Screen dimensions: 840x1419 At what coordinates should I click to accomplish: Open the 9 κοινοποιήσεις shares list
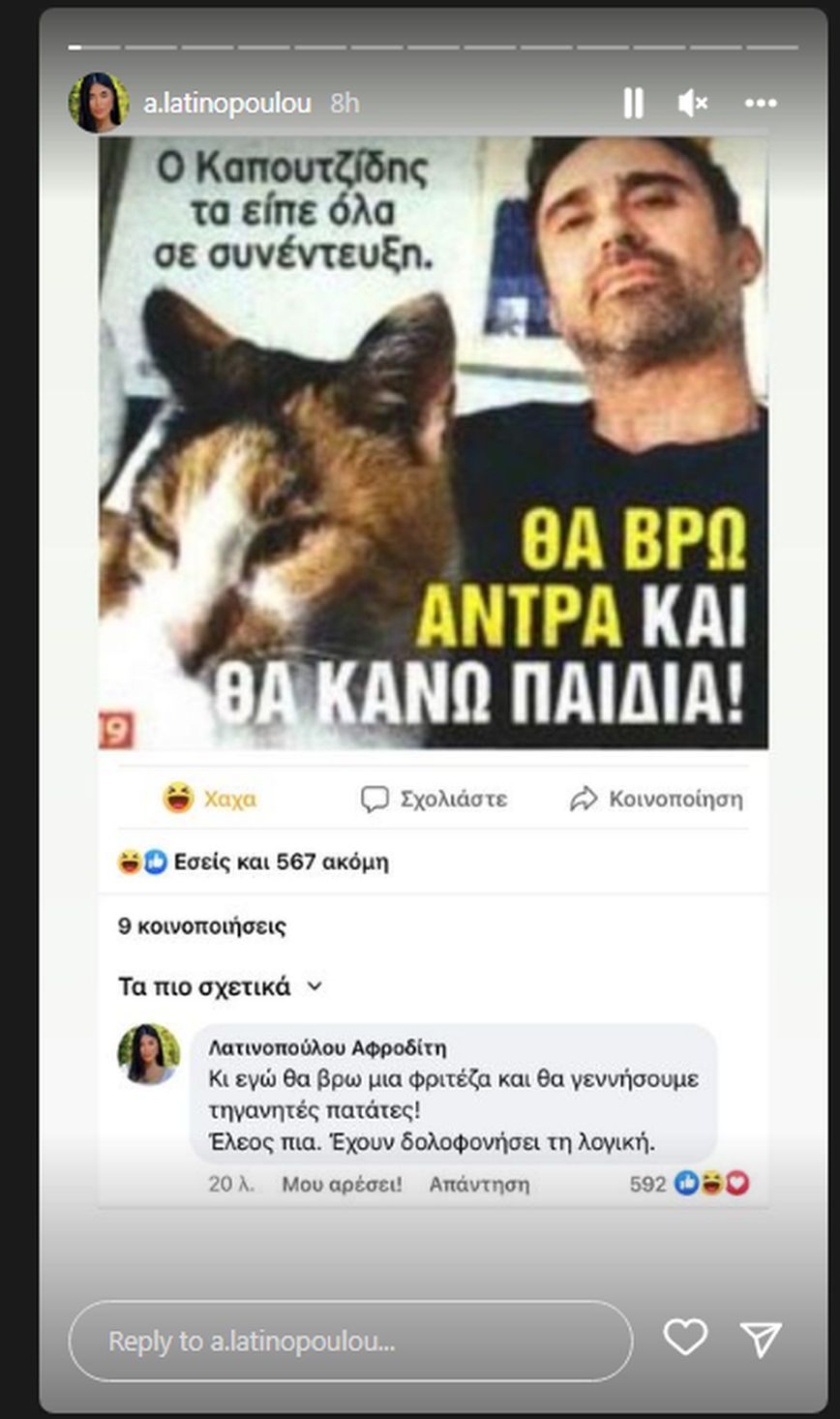click(x=202, y=926)
